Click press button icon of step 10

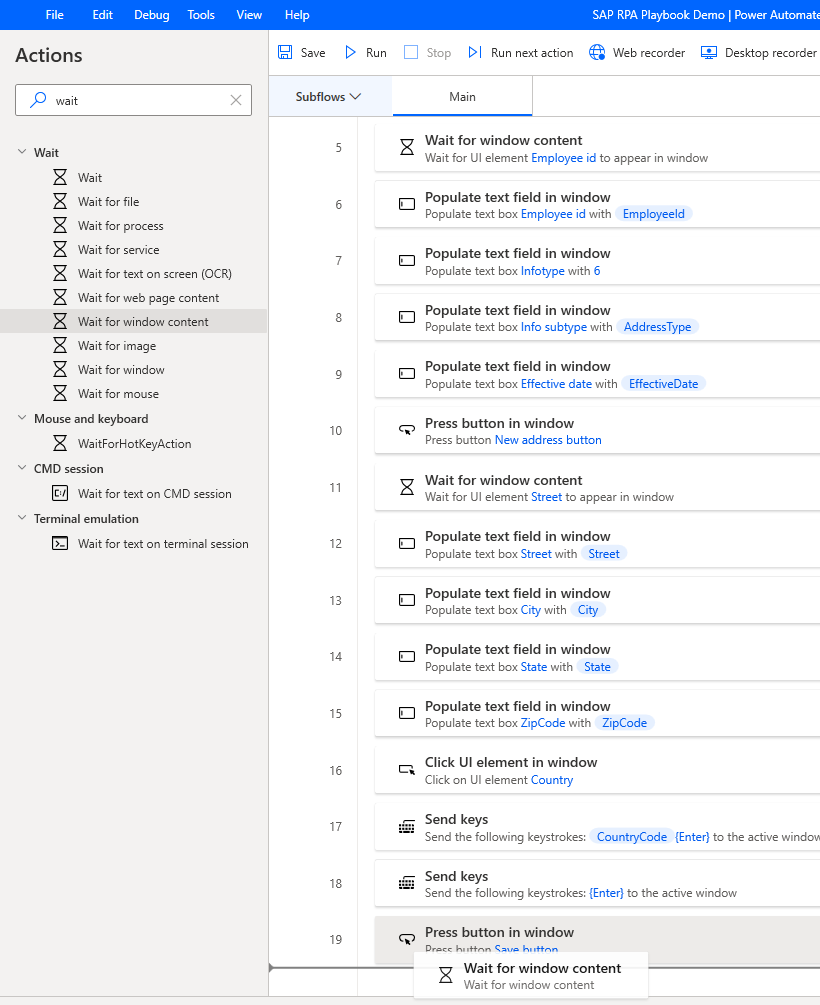(406, 430)
